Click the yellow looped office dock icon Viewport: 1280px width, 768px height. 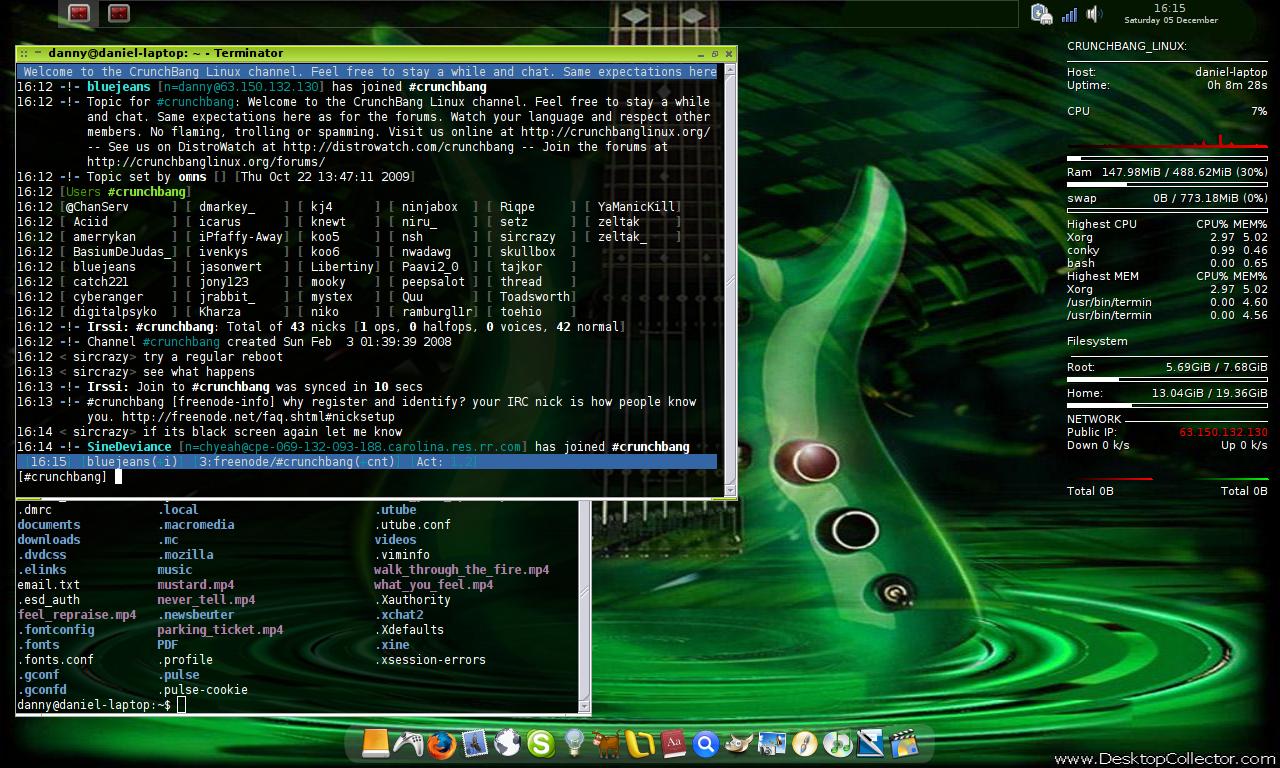pyautogui.click(x=639, y=744)
